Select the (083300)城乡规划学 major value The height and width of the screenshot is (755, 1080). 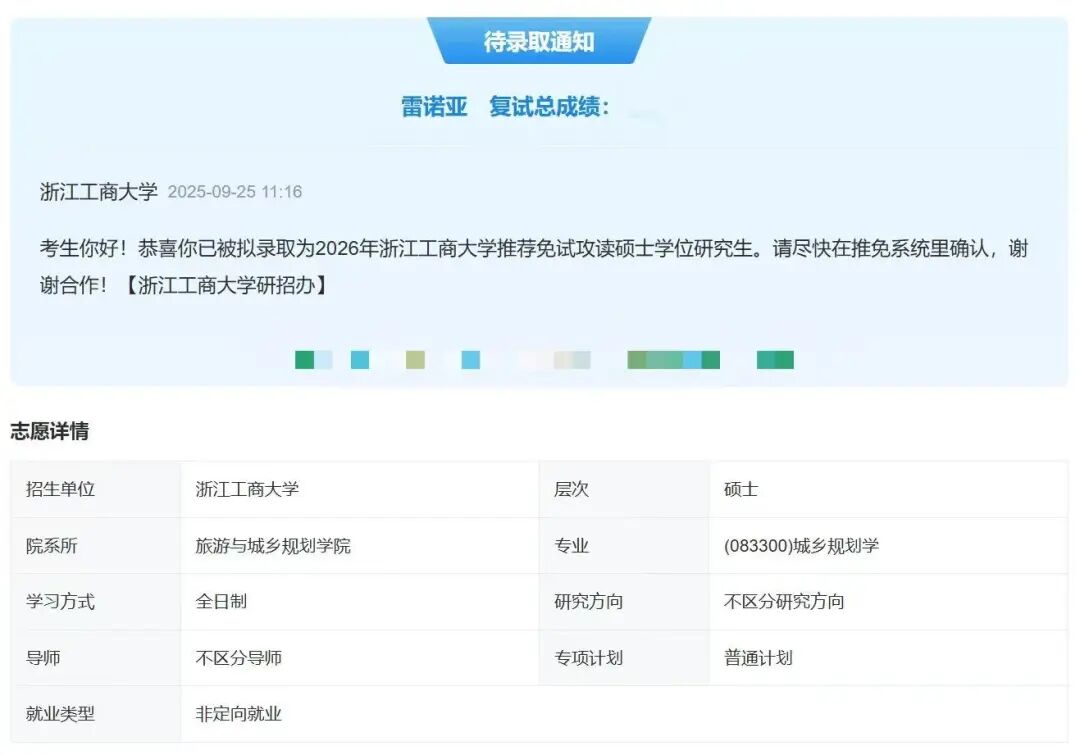tap(801, 546)
